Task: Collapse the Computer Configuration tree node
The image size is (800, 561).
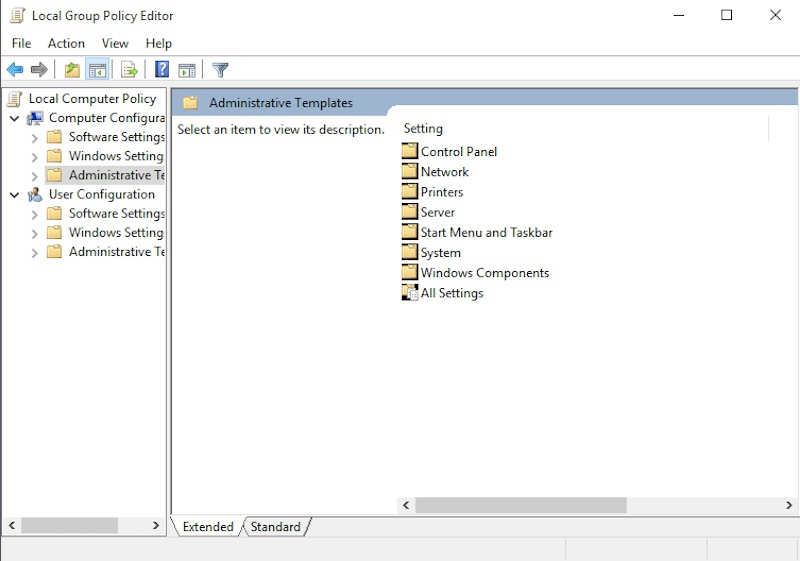Action: click(x=15, y=118)
